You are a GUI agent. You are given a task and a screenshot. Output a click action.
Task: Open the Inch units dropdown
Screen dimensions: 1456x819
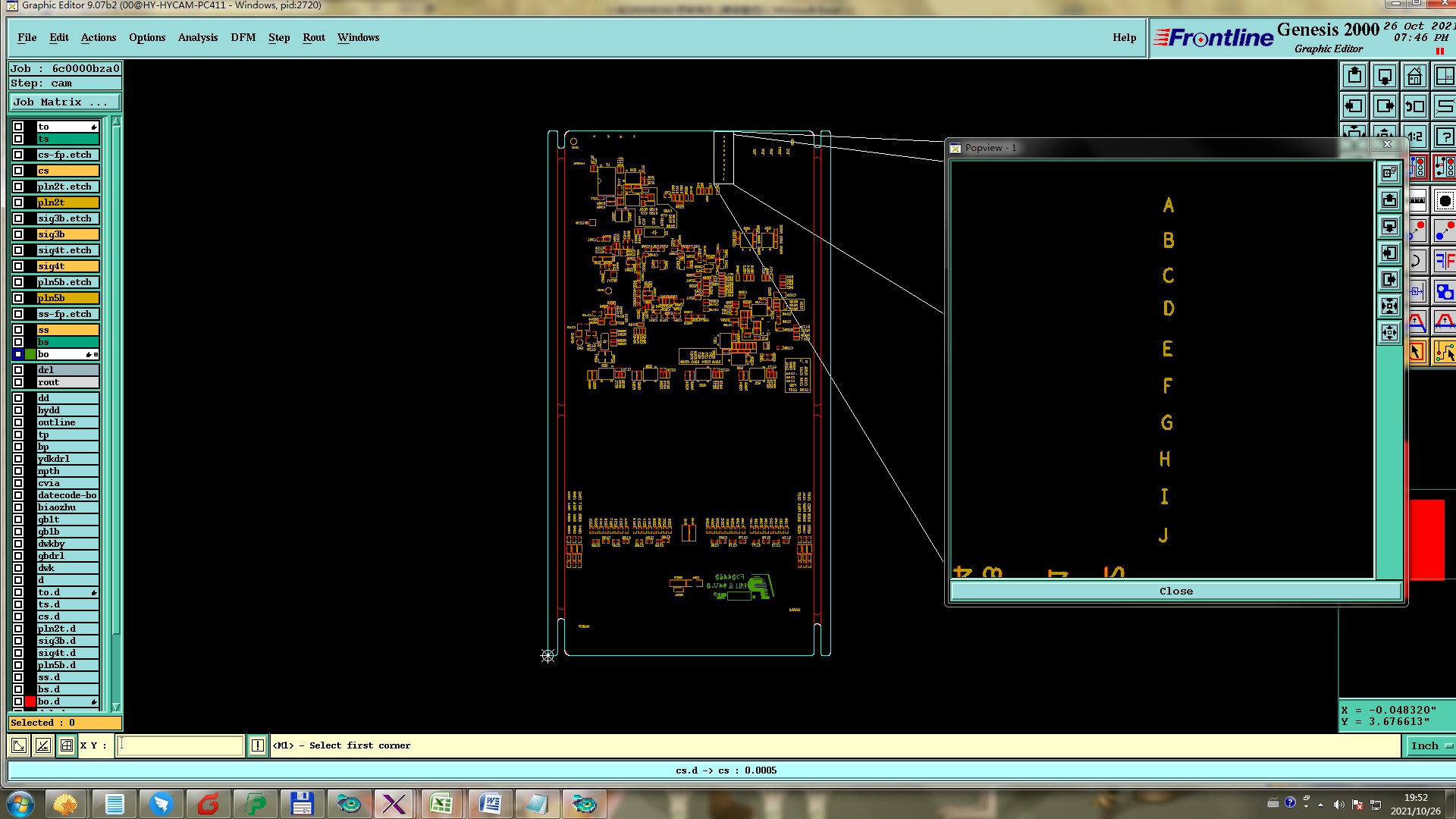point(1430,745)
